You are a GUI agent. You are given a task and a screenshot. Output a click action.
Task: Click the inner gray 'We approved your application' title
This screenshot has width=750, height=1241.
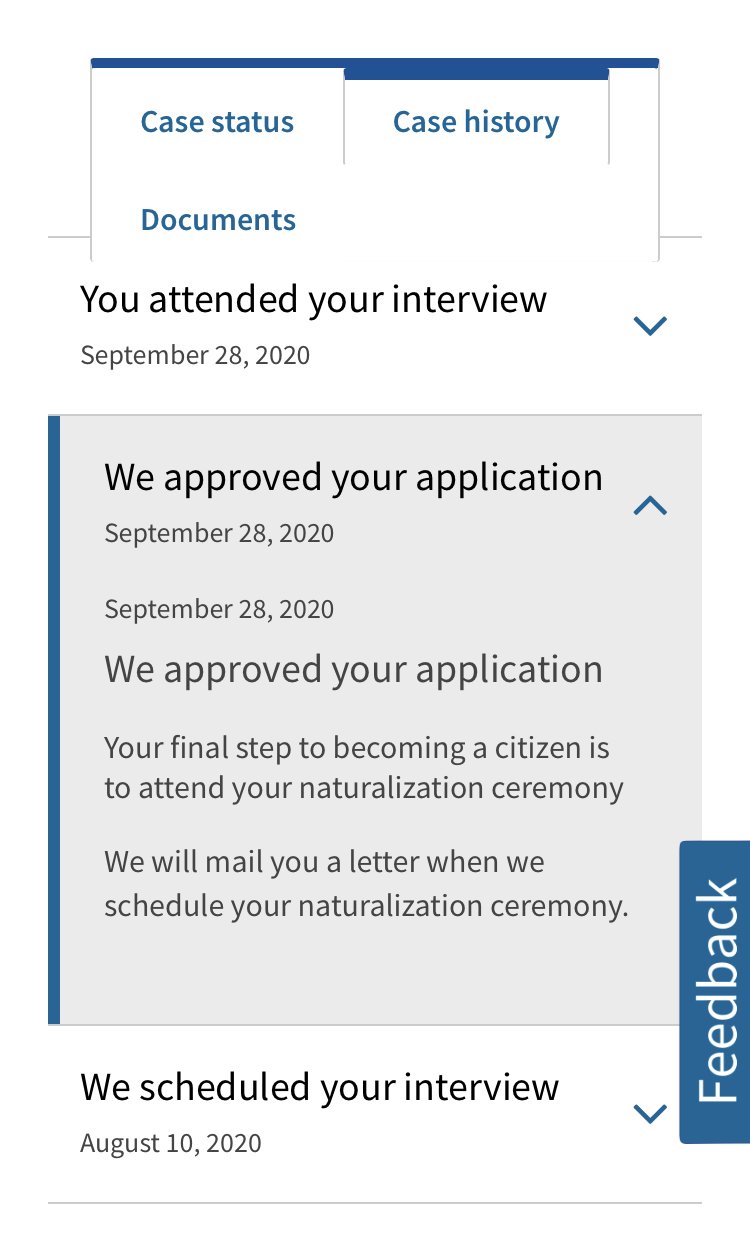click(x=353, y=669)
